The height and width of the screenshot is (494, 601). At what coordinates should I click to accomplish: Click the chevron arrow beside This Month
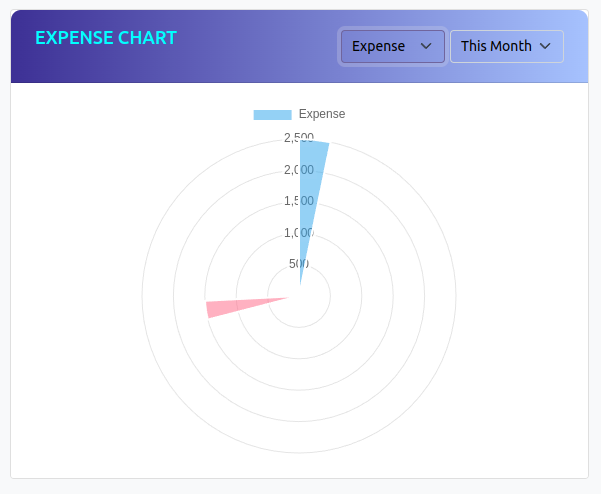tap(545, 46)
